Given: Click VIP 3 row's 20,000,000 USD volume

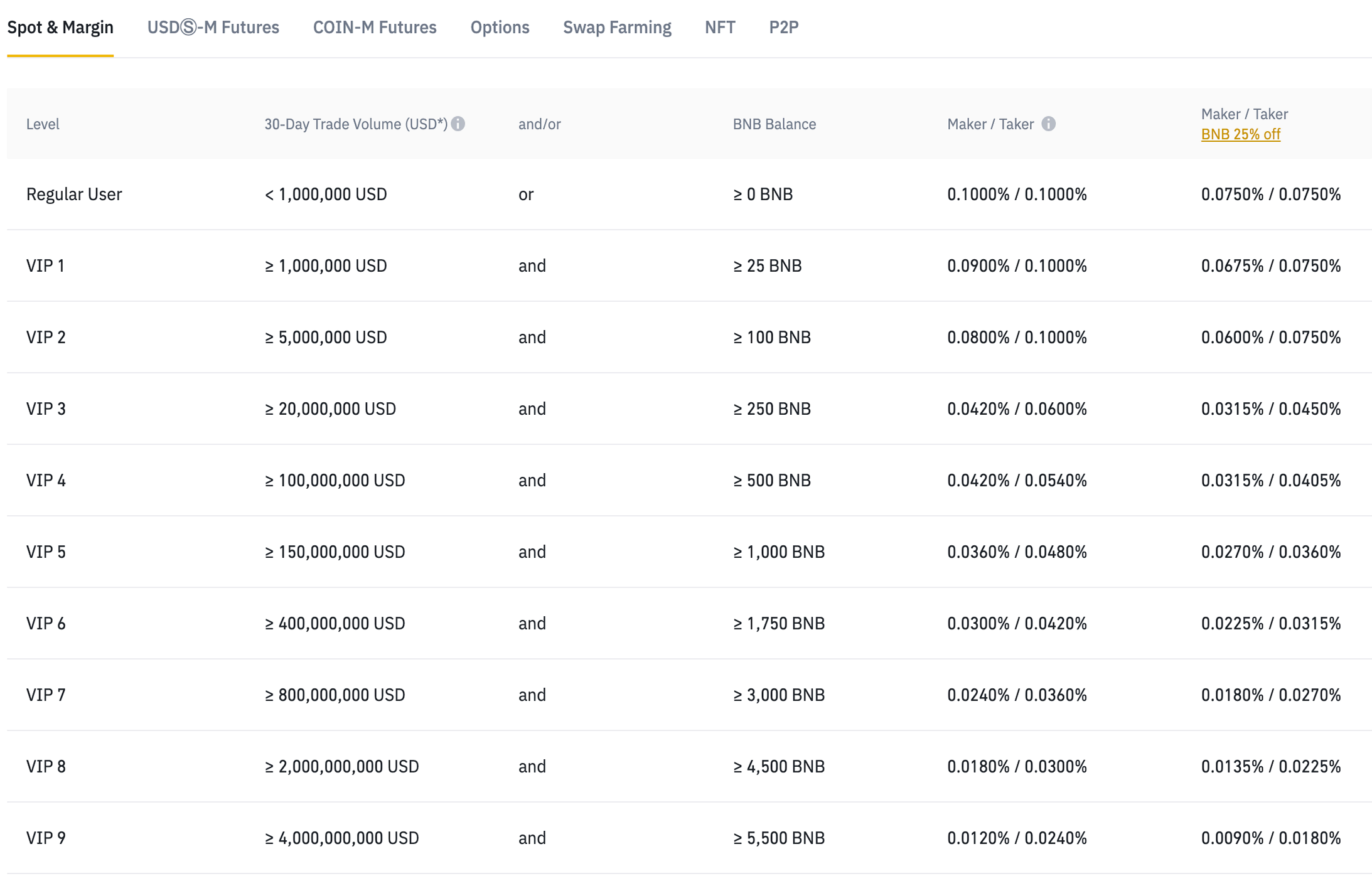Looking at the screenshot, I should click(330, 409).
